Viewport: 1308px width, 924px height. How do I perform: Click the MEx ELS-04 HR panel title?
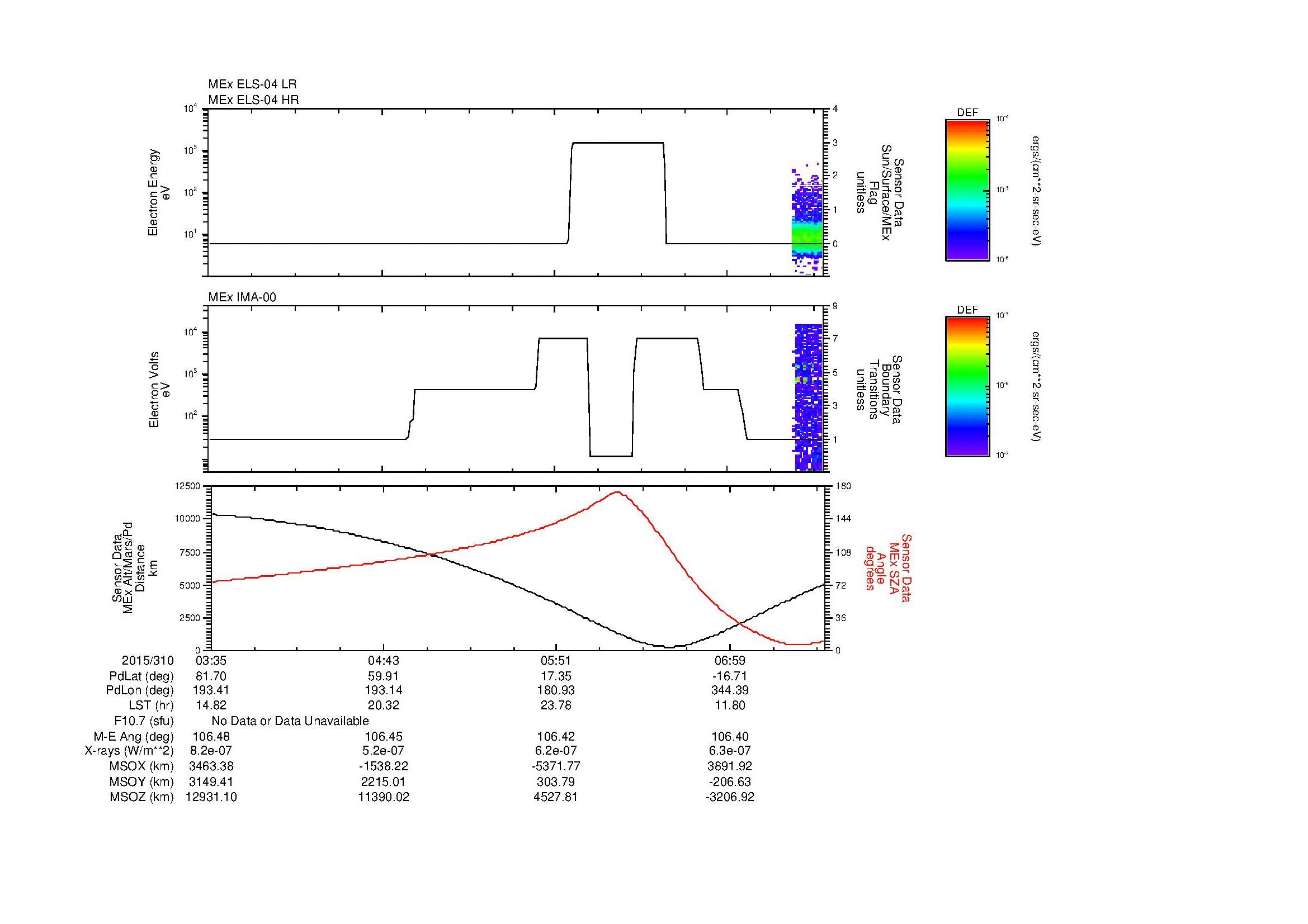(x=253, y=99)
